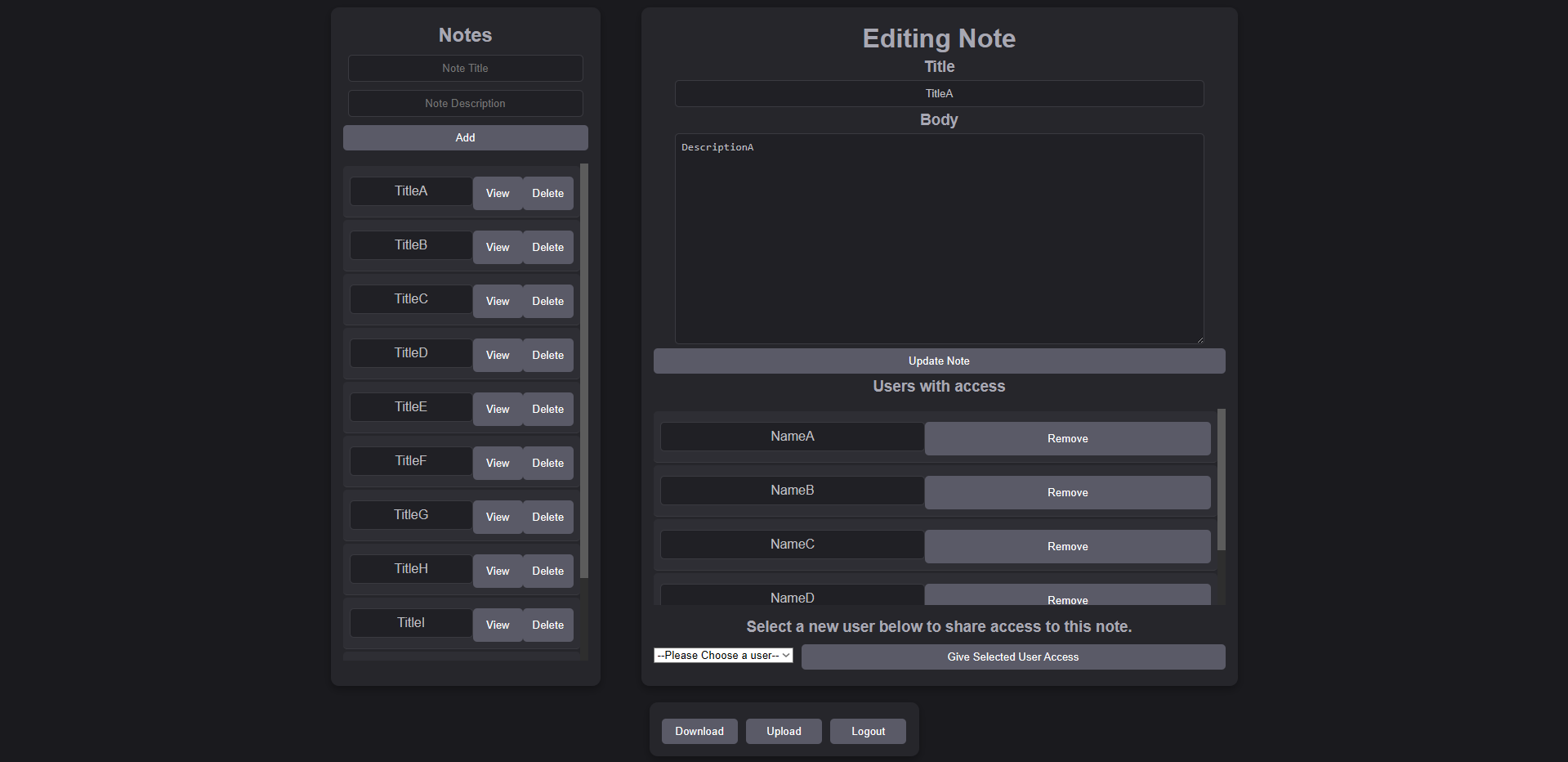Viewport: 1568px width, 762px height.
Task: Open the user selection dropdown
Action: point(723,655)
